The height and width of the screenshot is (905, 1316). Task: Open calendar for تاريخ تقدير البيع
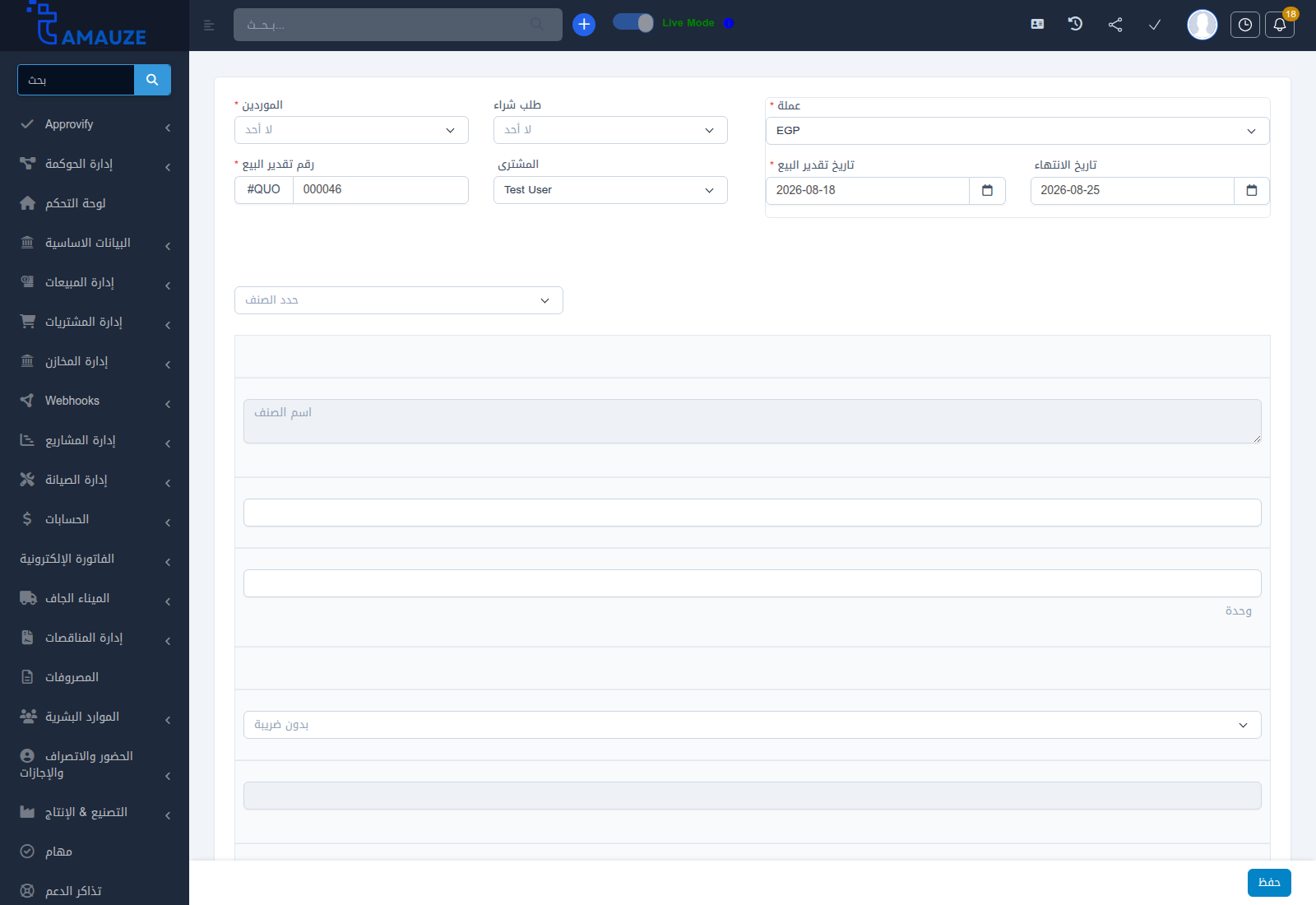[988, 191]
